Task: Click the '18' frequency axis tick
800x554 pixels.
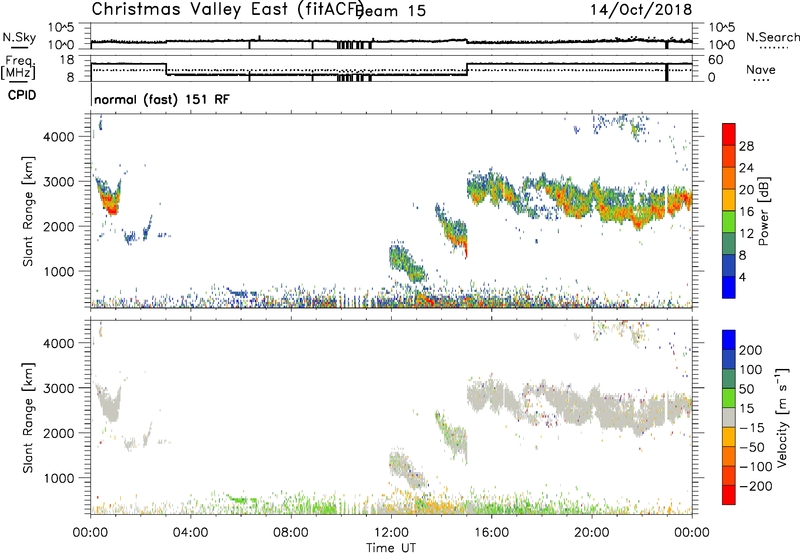Action: click(67, 60)
